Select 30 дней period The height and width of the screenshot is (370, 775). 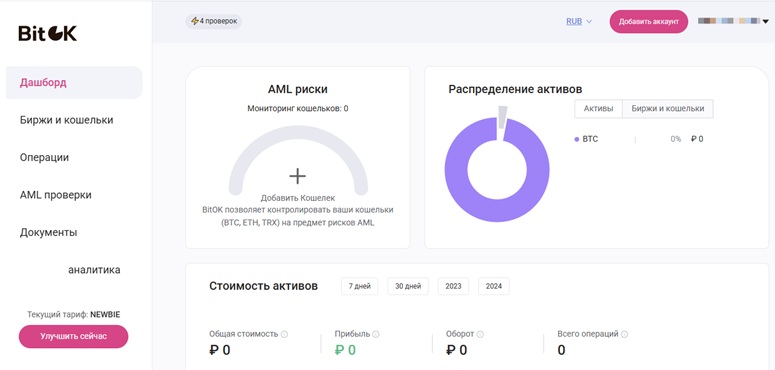[x=408, y=287]
